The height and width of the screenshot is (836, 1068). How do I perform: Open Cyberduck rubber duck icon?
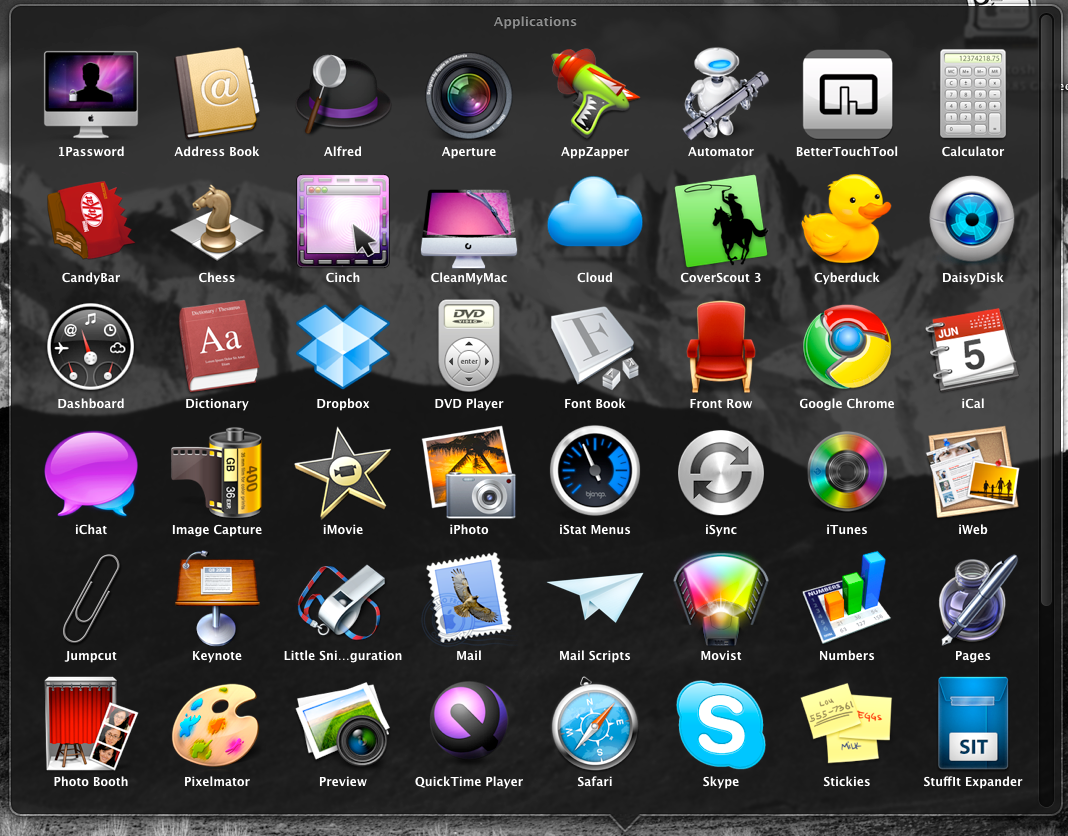click(847, 219)
